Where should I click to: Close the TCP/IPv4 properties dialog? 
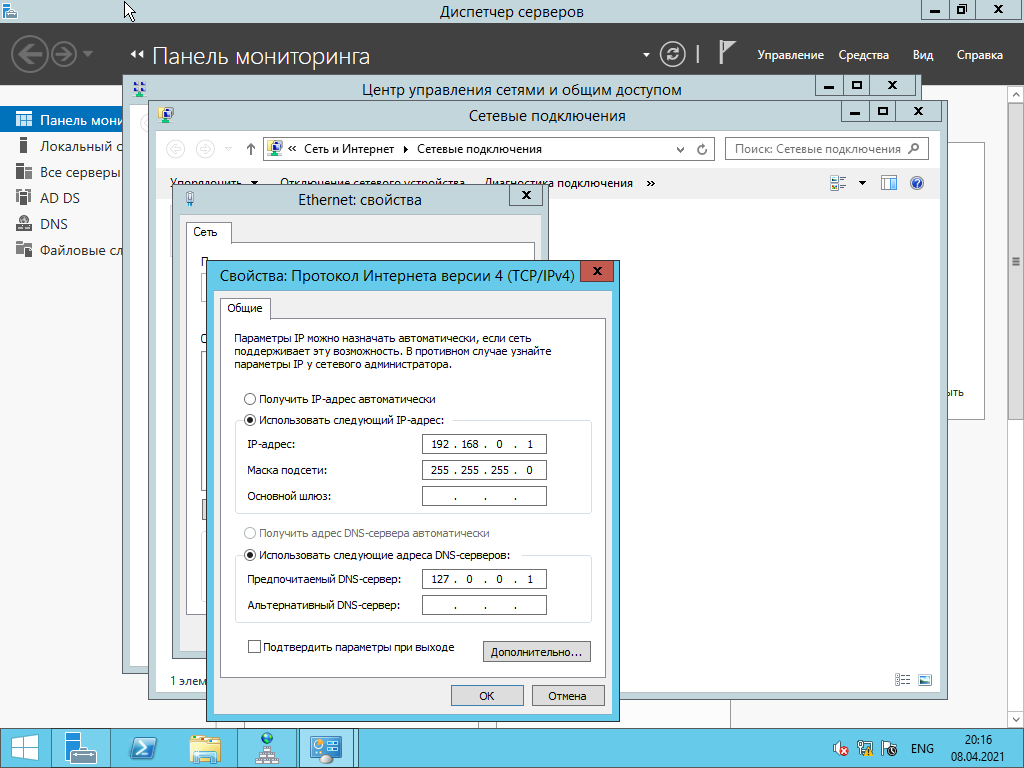(597, 272)
